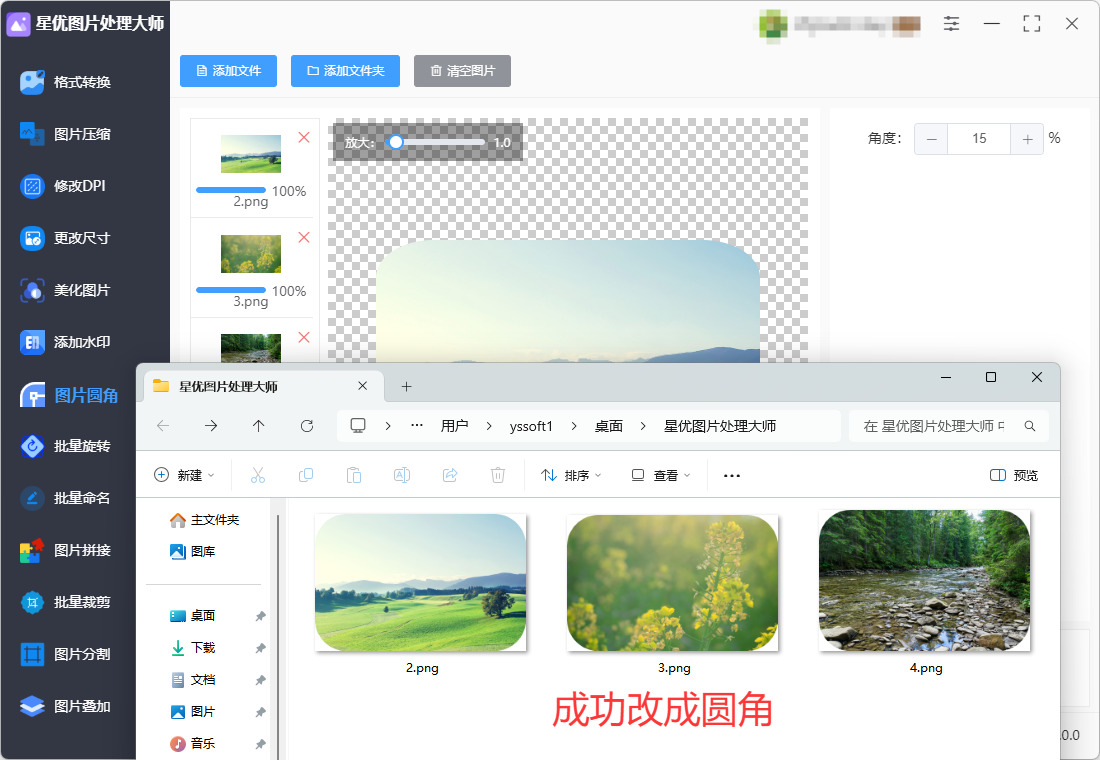1100x760 pixels.
Task: Choose 批量裁剪 batch crop tool
Action: point(66,602)
